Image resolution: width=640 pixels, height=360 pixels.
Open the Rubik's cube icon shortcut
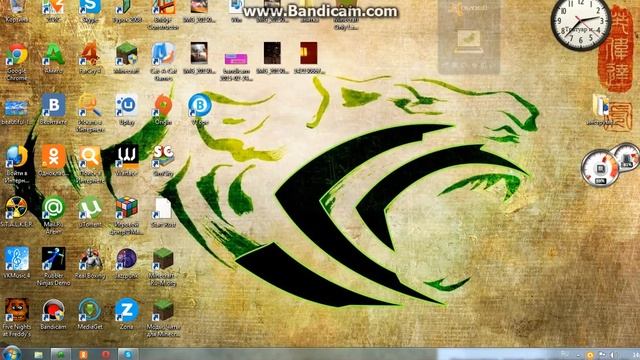127,208
